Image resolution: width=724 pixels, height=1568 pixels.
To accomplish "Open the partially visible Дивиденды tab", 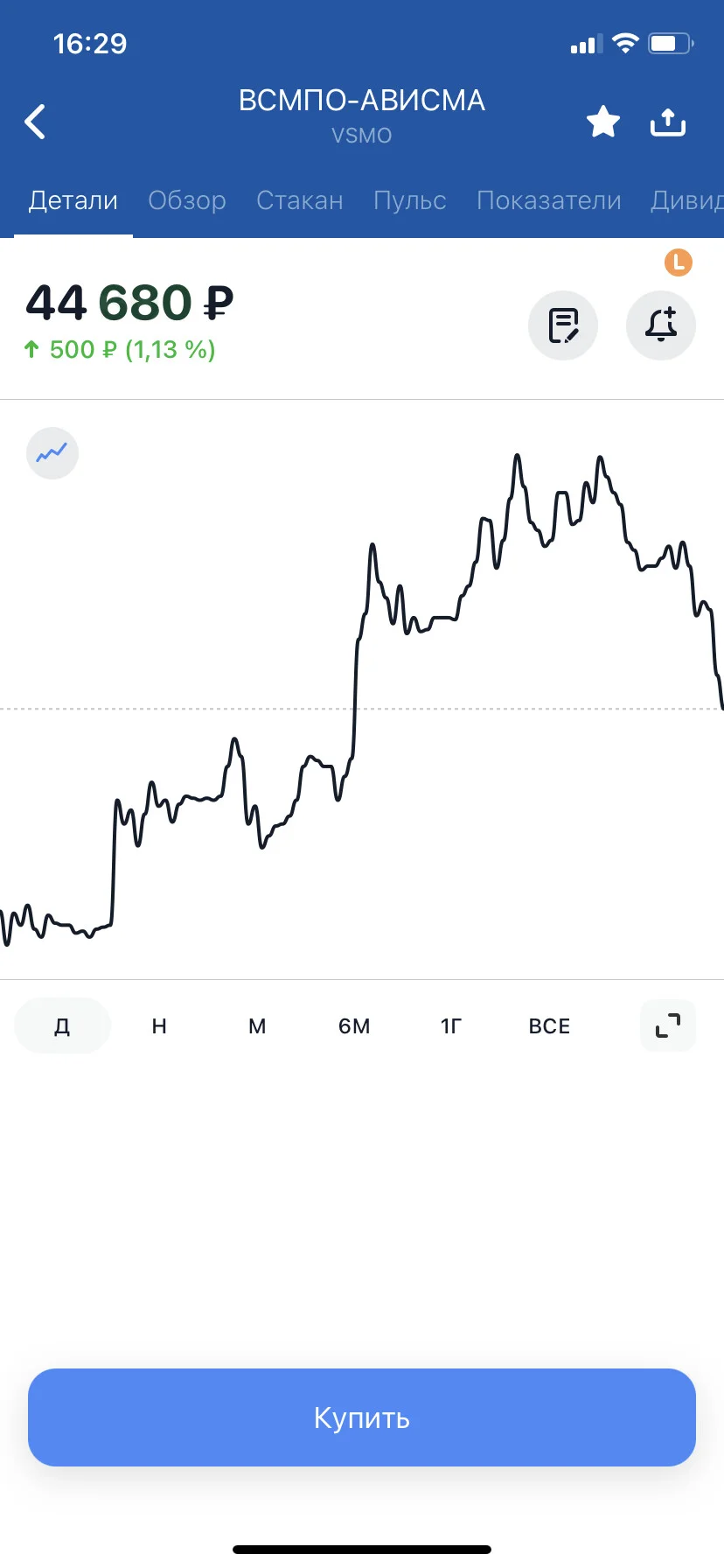I will coord(687,200).
